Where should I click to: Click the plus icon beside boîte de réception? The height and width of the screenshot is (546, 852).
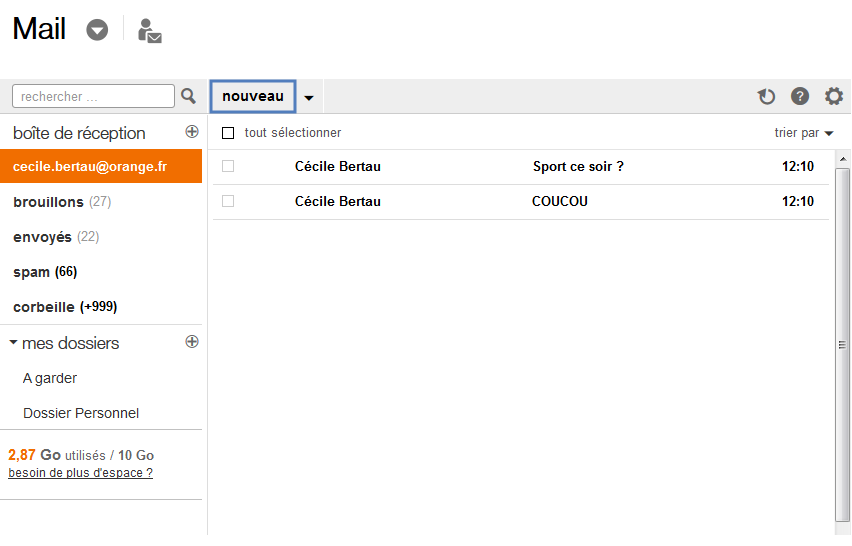coord(192,131)
